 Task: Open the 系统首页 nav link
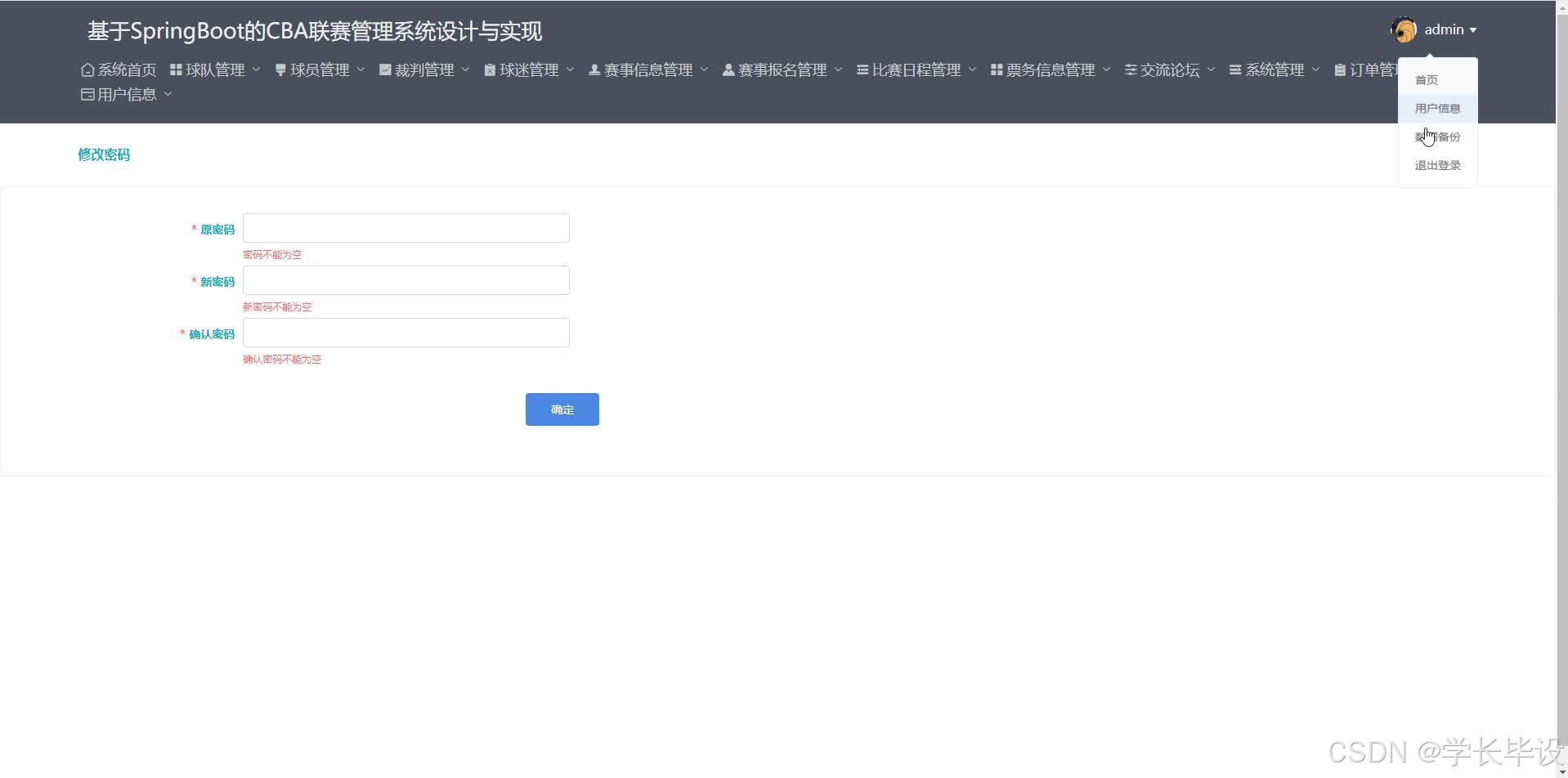click(x=119, y=70)
